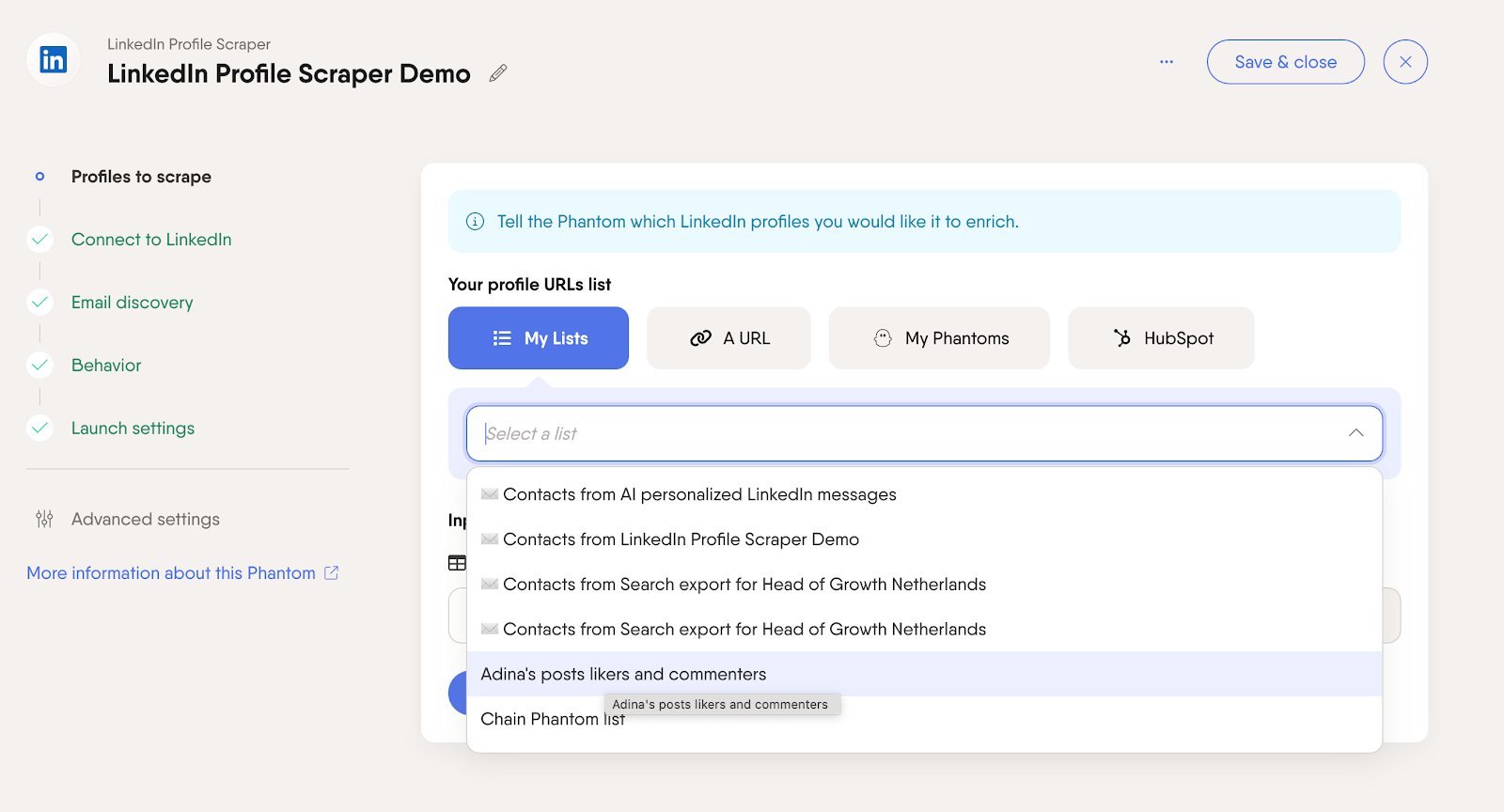Screen dimensions: 1504x812
Task: Click Connect to LinkedIn checkmark icon
Action: coord(39,240)
